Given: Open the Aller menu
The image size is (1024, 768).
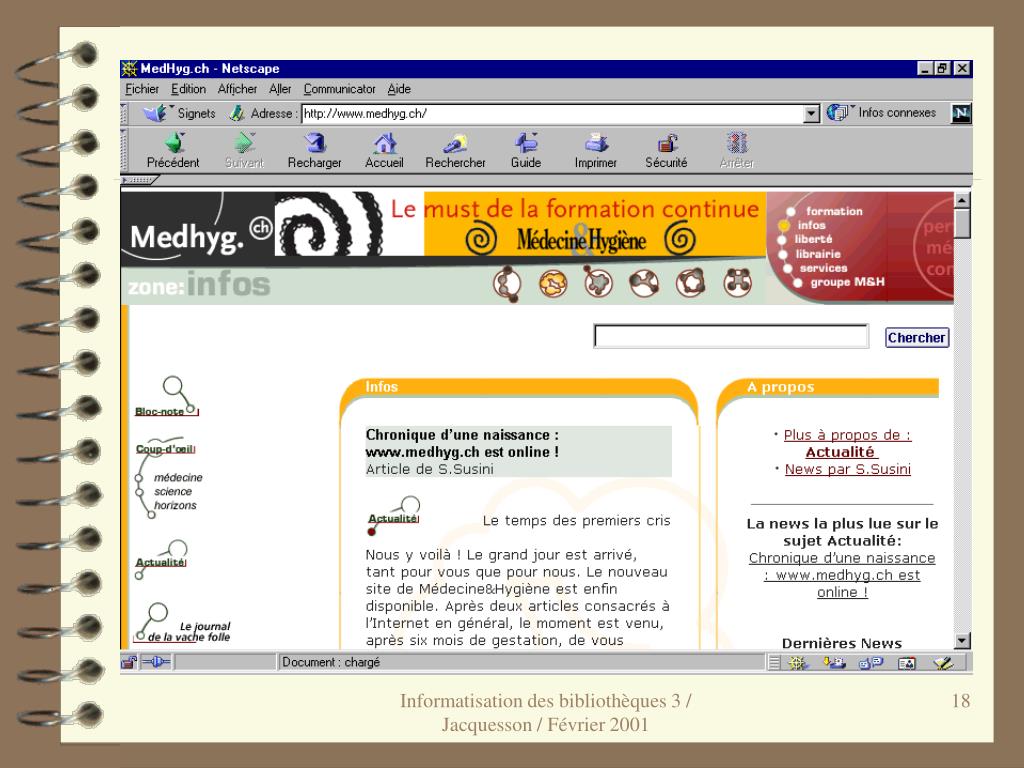Looking at the screenshot, I should [x=280, y=89].
